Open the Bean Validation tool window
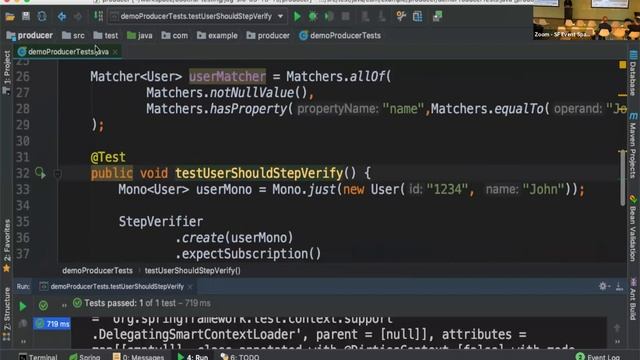This screenshot has height=360, width=640. [x=633, y=228]
